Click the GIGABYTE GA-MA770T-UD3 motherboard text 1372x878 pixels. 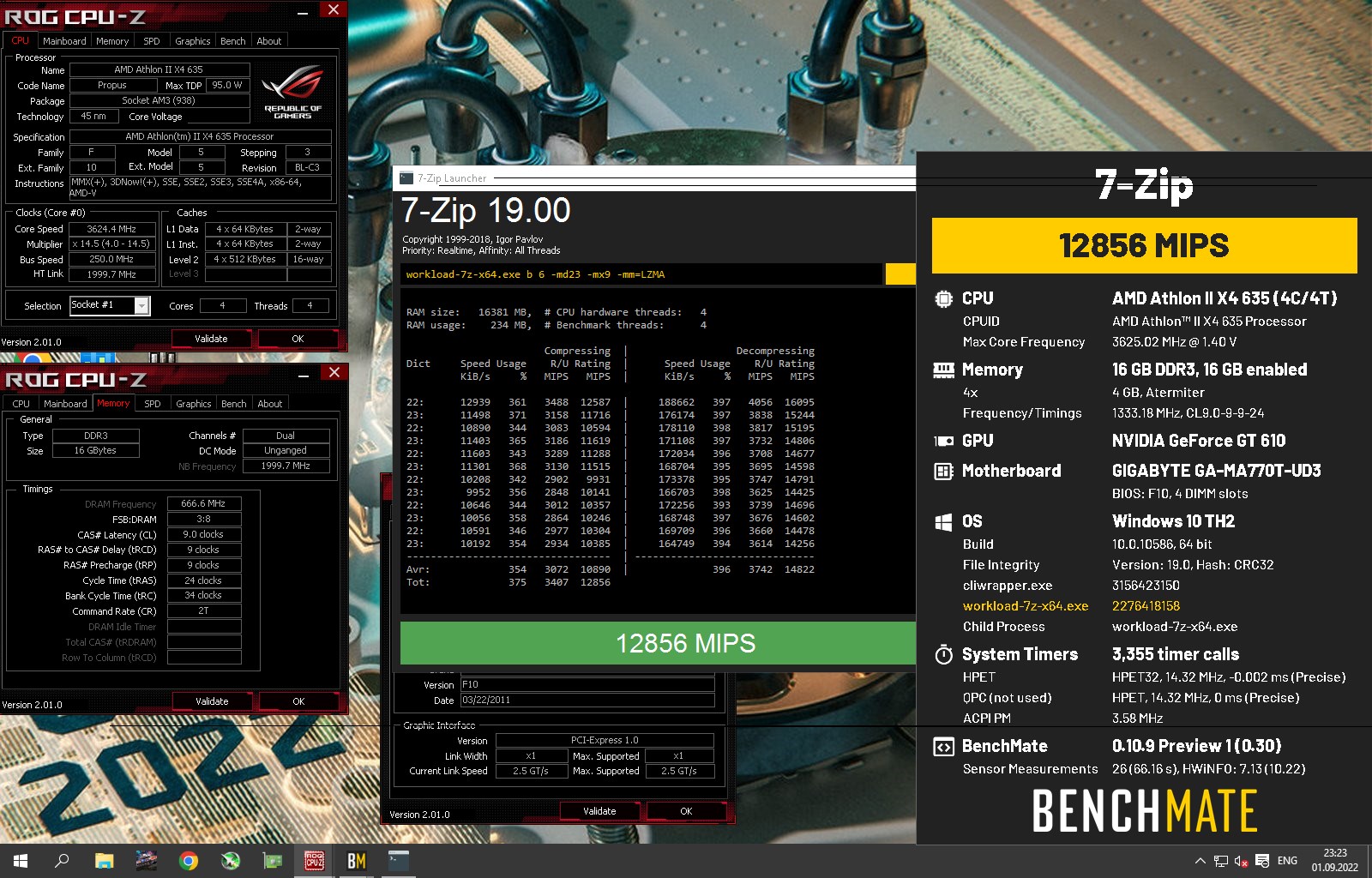[1216, 471]
